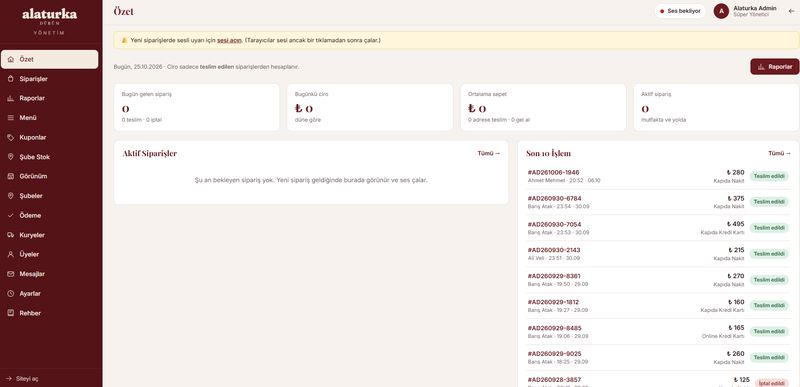The width and height of the screenshot is (800, 387).
Task: Open Menü in the sidebar
Action: pos(49,118)
